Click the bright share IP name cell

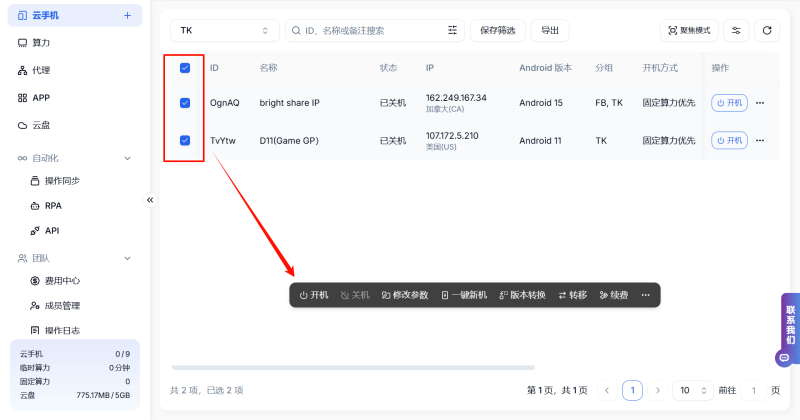pos(289,103)
